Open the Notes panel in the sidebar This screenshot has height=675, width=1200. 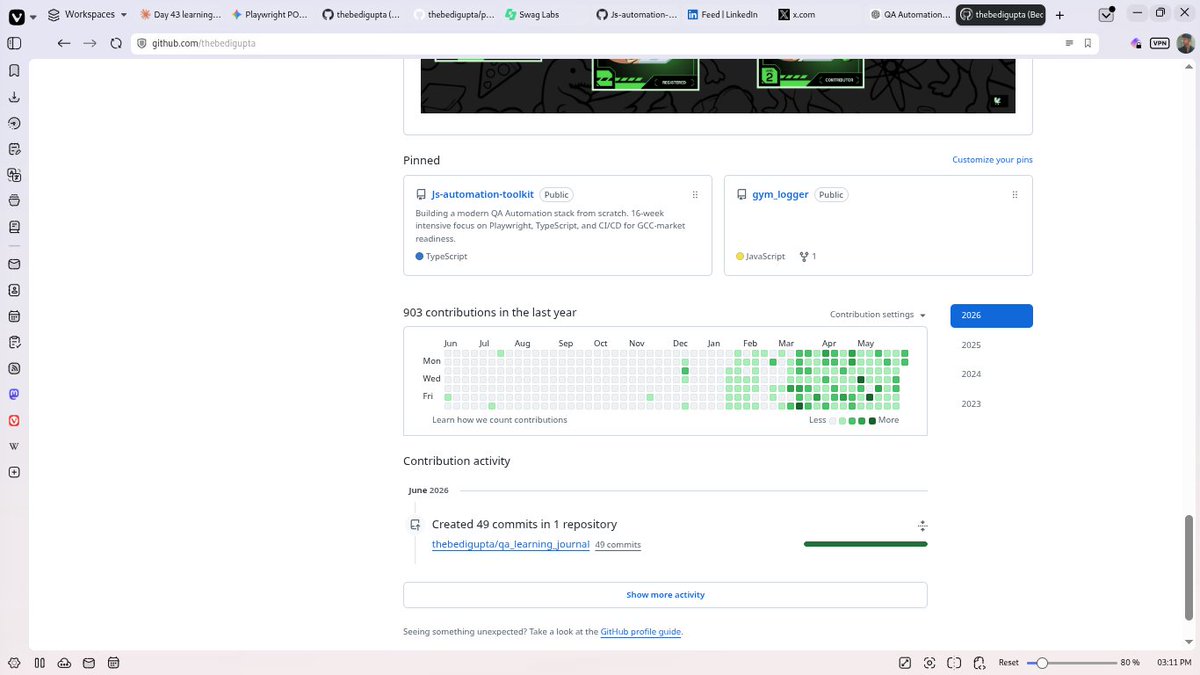pos(14,149)
